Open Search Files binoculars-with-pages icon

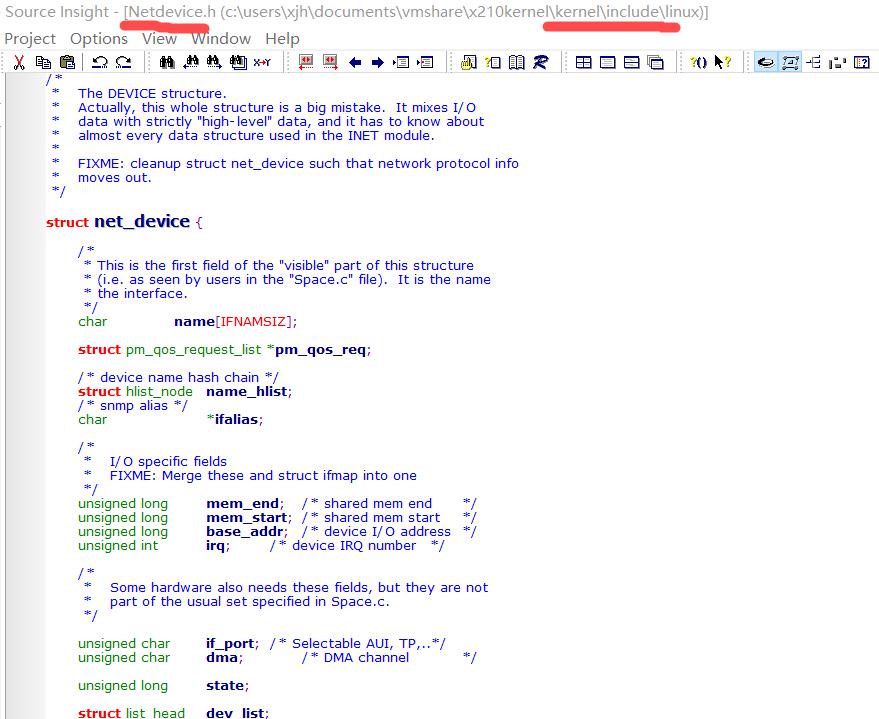[x=238, y=62]
